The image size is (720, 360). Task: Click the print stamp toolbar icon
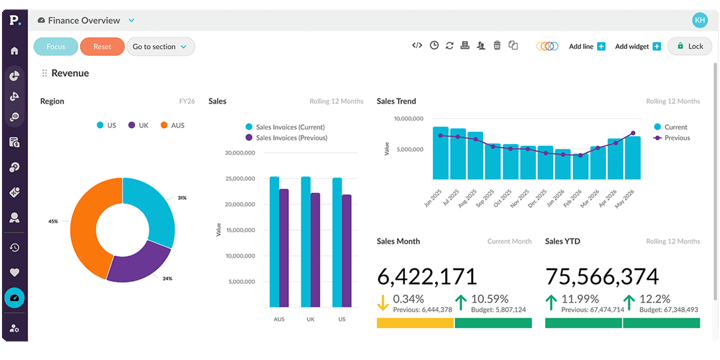coord(465,45)
